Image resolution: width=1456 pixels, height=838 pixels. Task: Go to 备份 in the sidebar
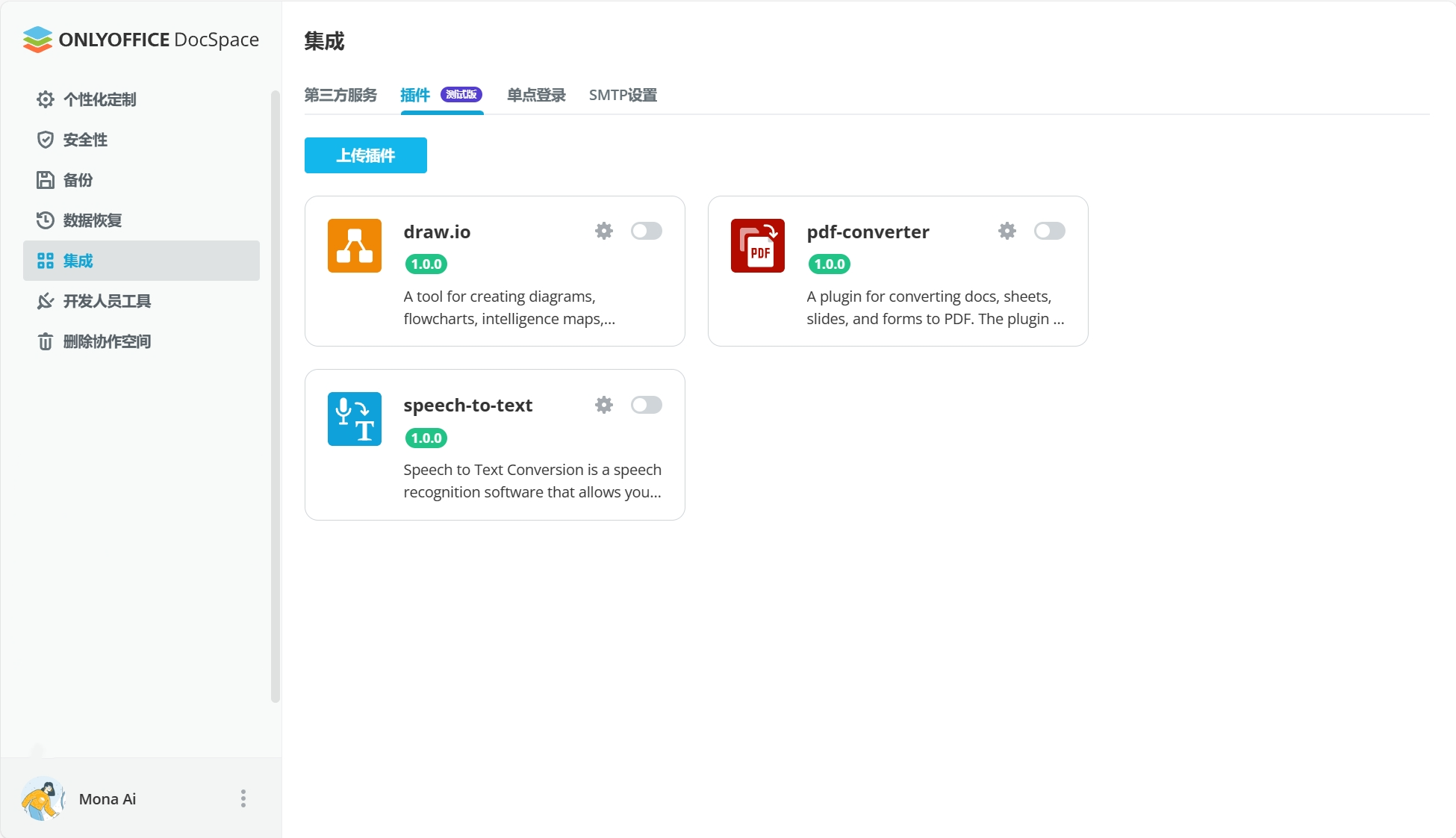[141, 180]
